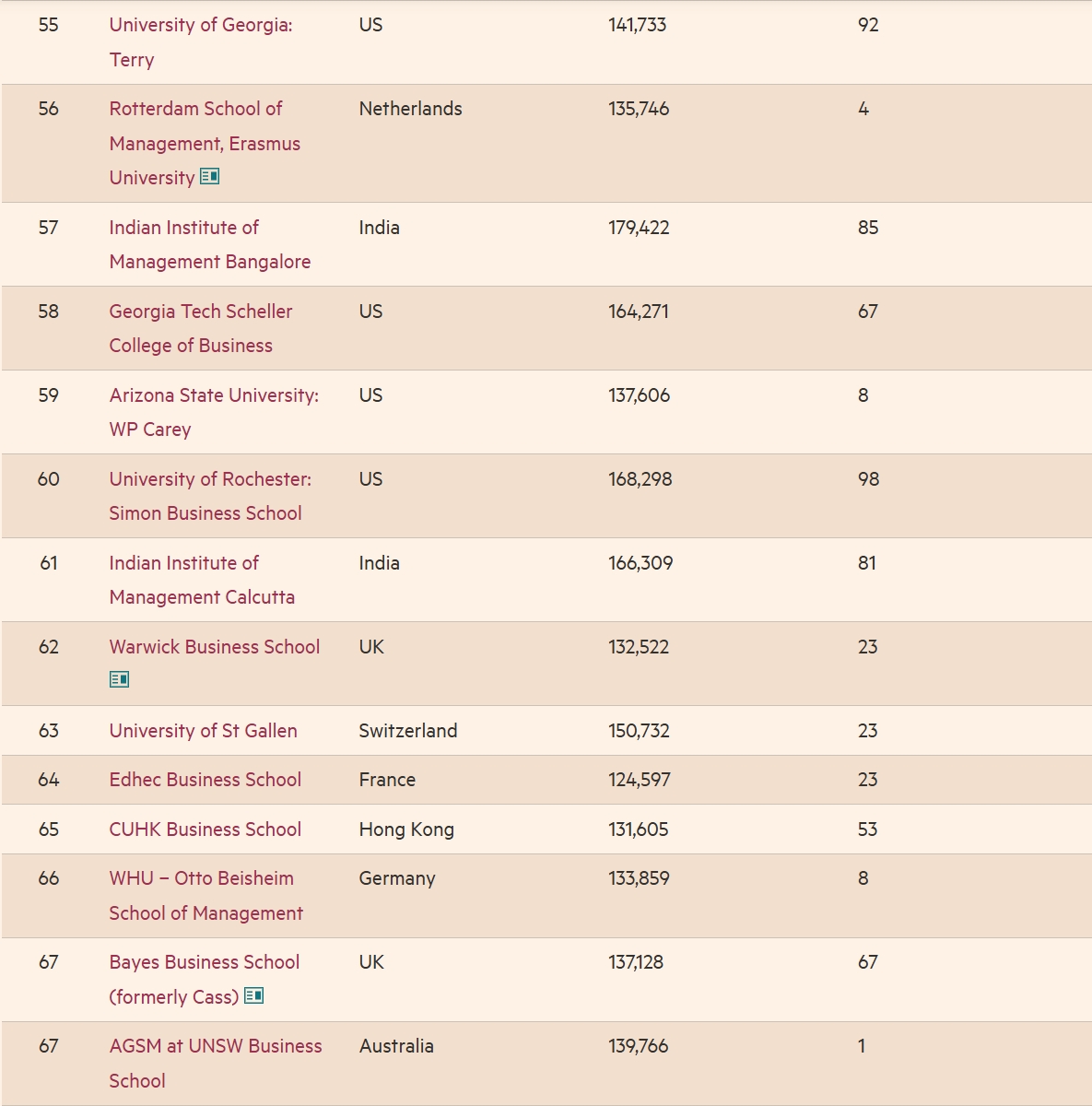
Task: Click 124,597 in the Edhec row
Action: 640,780
